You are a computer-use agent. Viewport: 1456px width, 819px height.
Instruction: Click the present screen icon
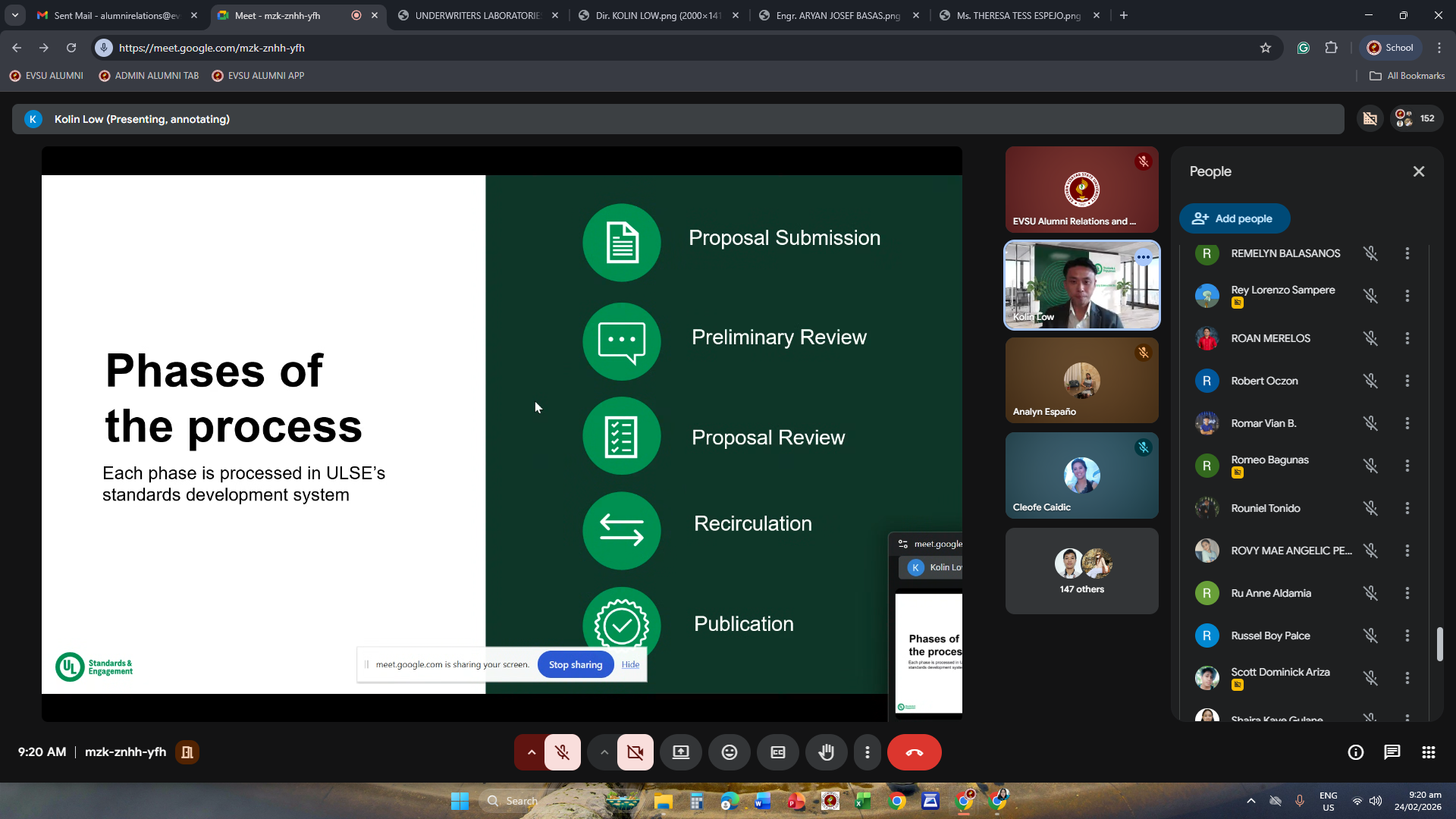[680, 752]
